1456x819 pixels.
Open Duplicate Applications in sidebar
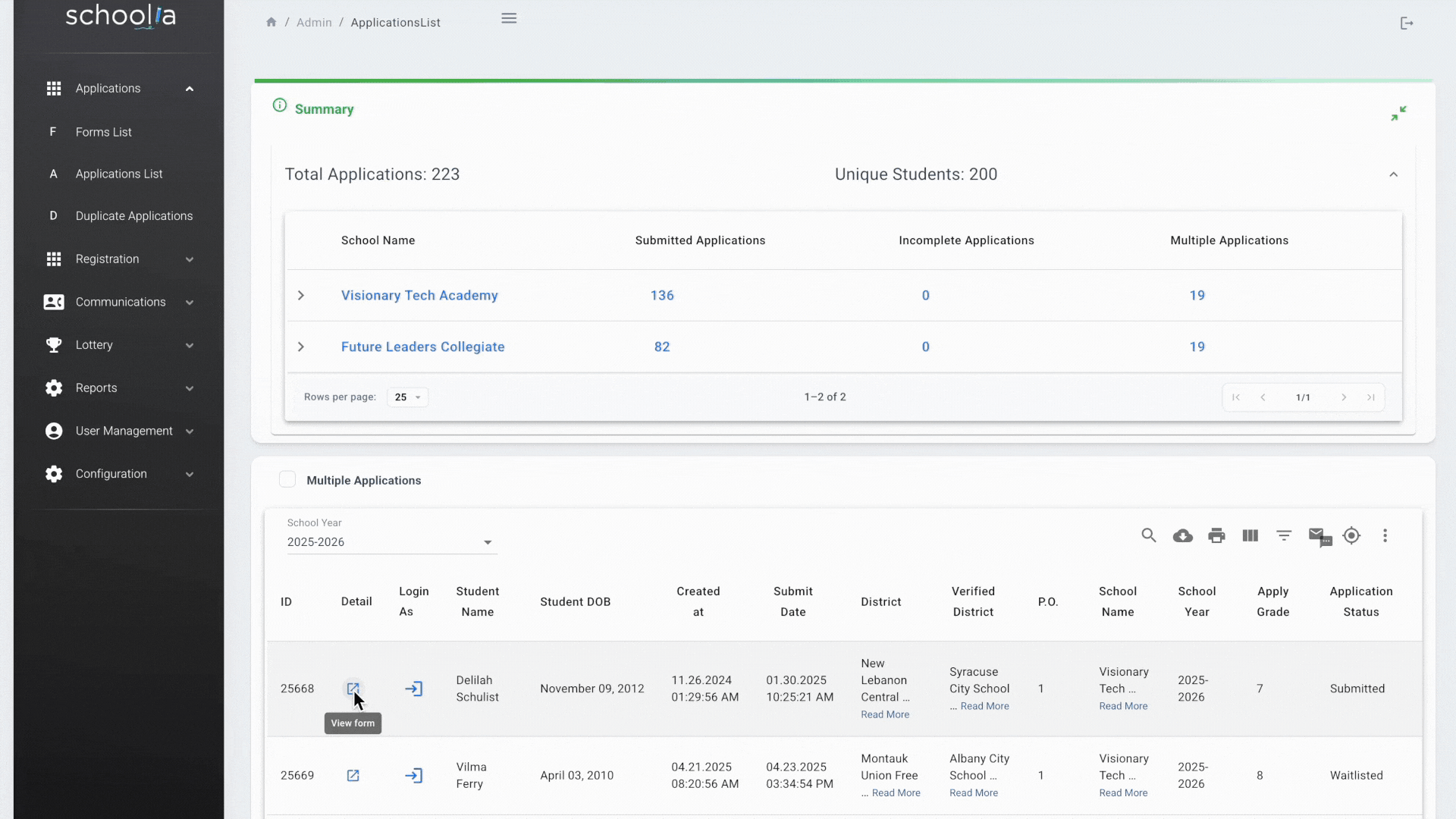coord(133,216)
